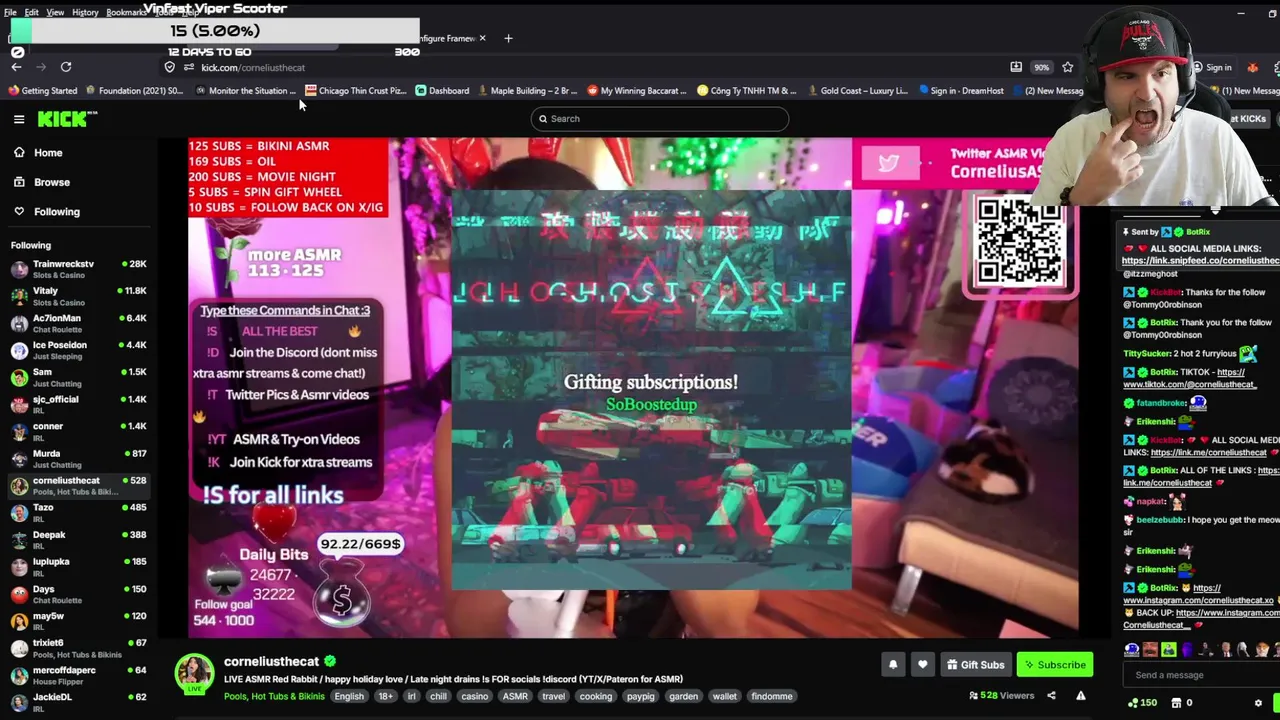Image resolution: width=1280 pixels, height=720 pixels.
Task: Click the 90% zoom level indicator
Action: (1042, 67)
